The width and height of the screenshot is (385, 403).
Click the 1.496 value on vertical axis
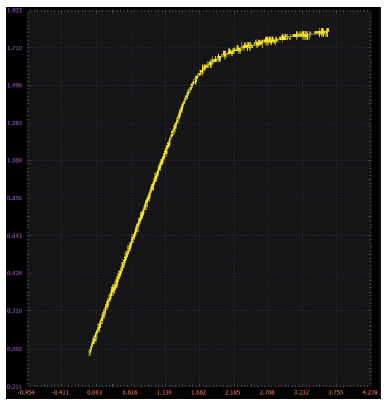14,85
